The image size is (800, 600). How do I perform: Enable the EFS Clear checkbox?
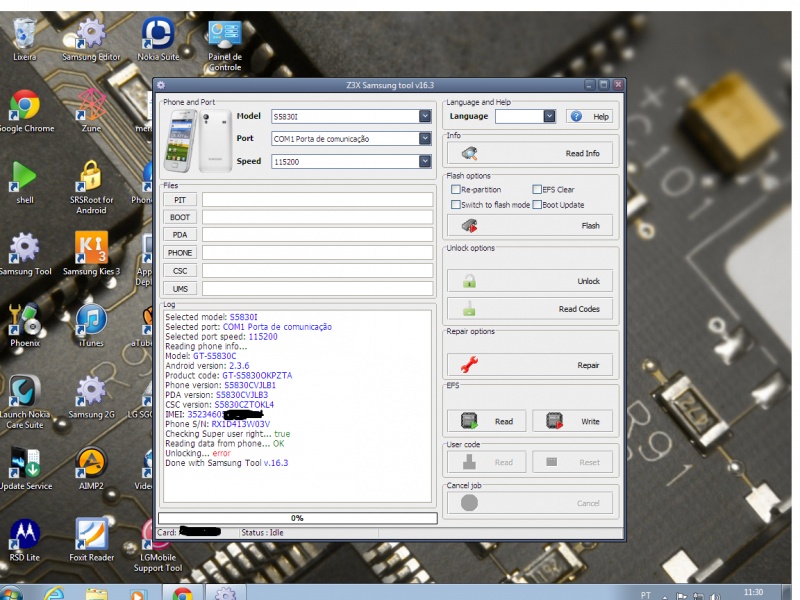[x=537, y=189]
